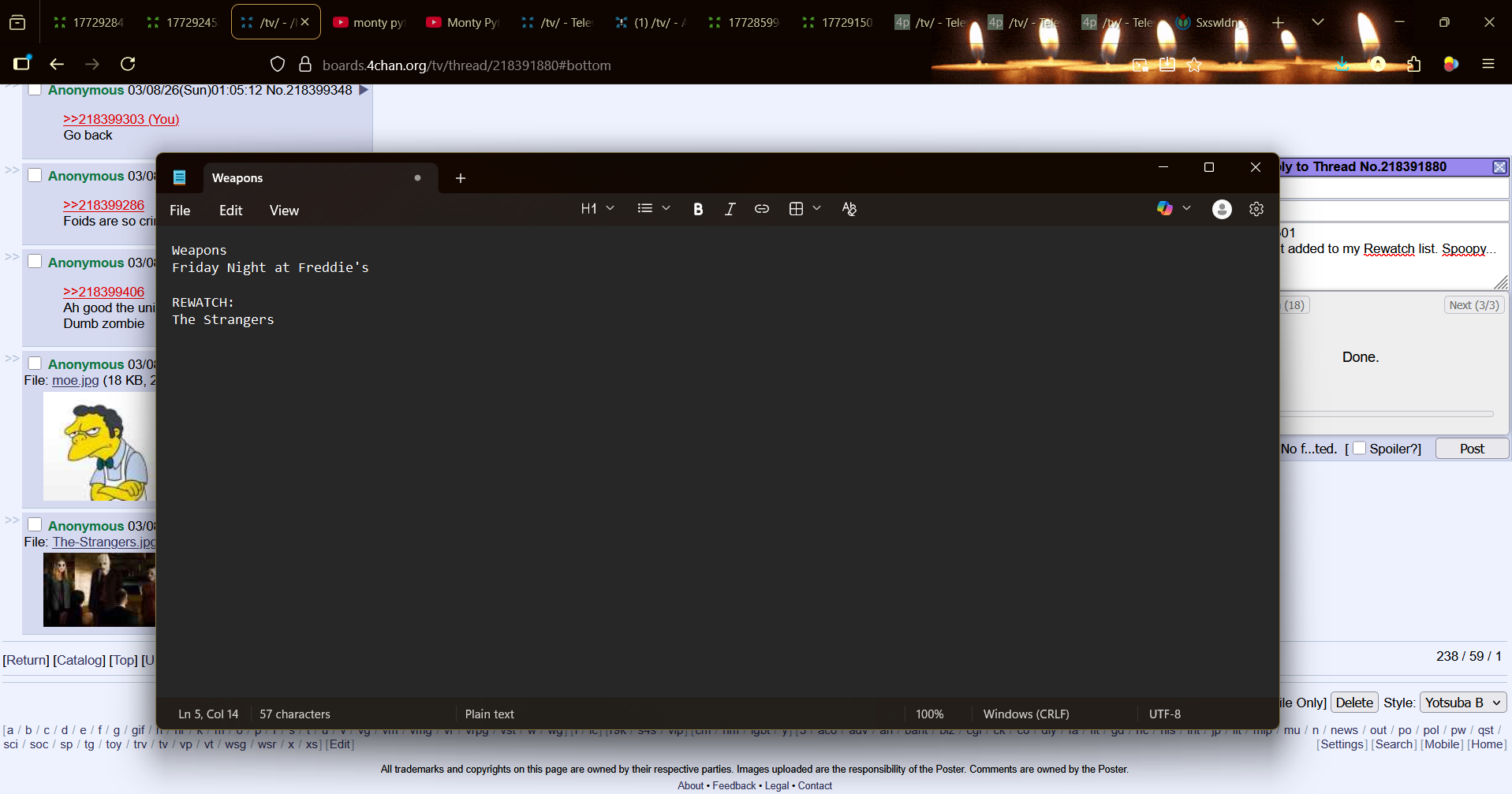Switch to the 17729284 browser tab

pos(88,22)
